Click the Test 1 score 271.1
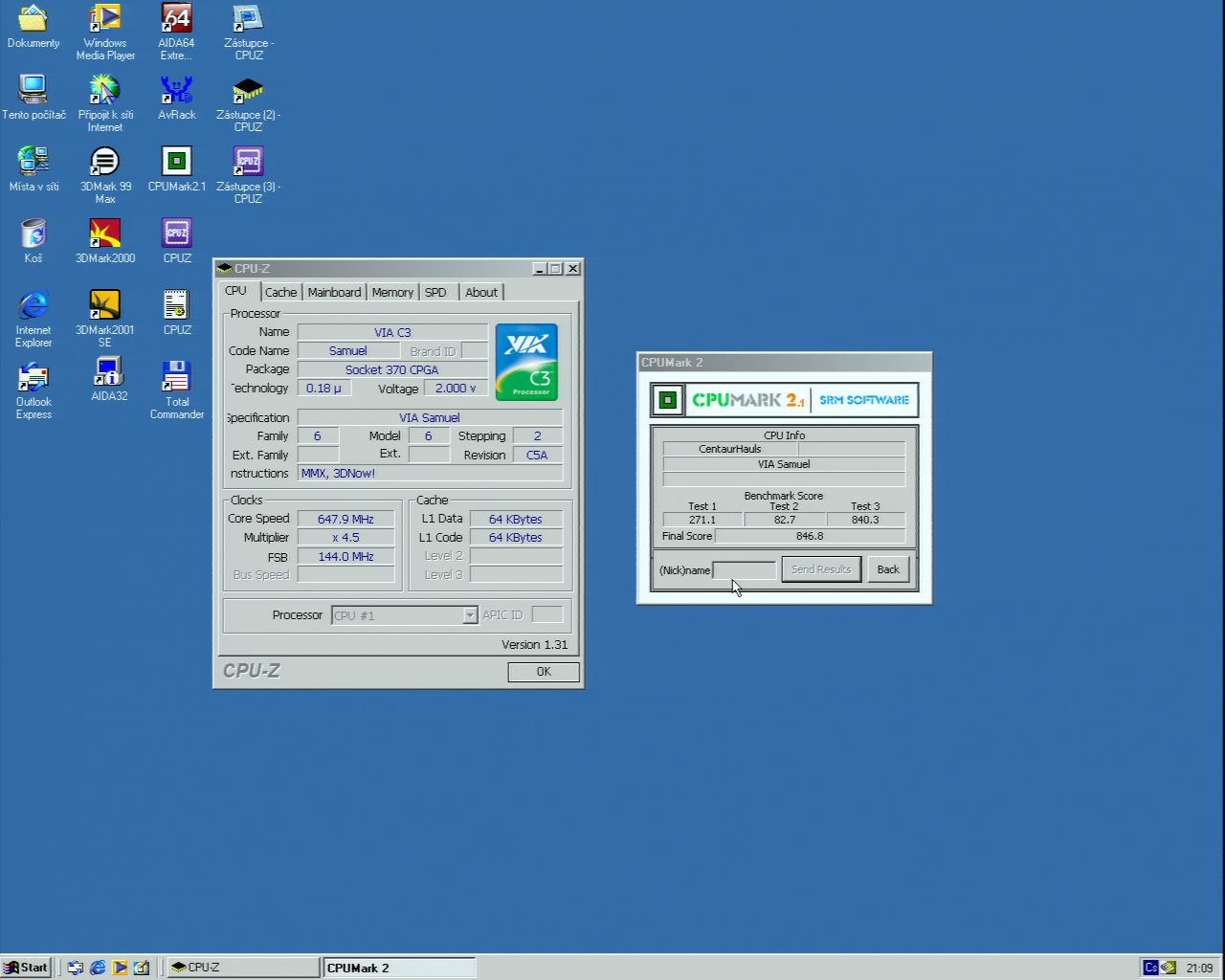Viewport: 1225px width, 980px height. [702, 520]
